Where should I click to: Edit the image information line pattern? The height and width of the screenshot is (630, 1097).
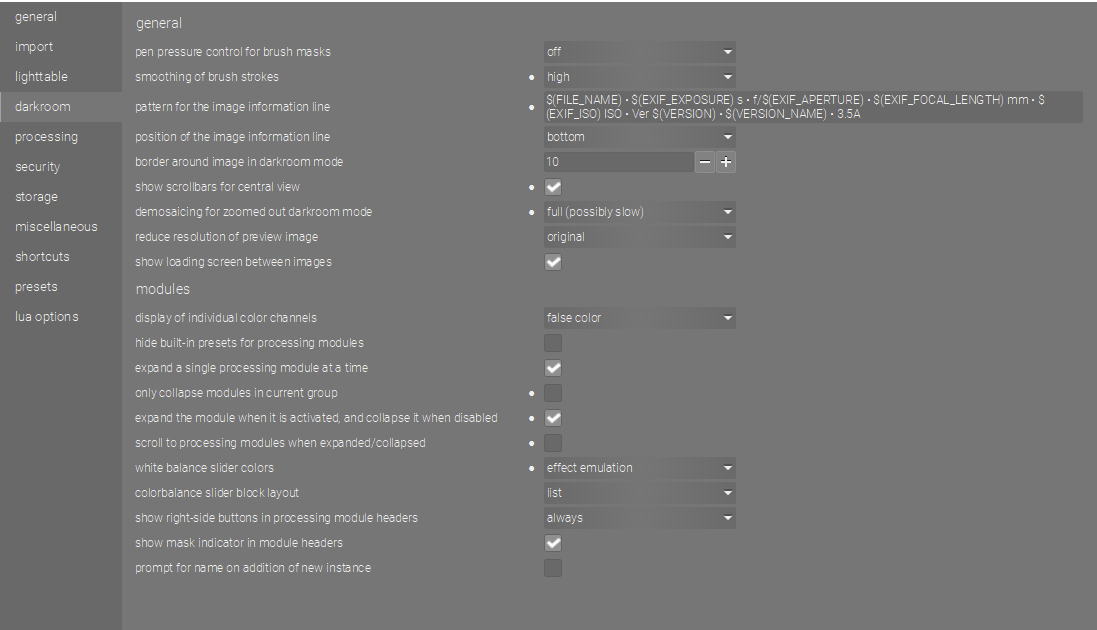coord(812,107)
